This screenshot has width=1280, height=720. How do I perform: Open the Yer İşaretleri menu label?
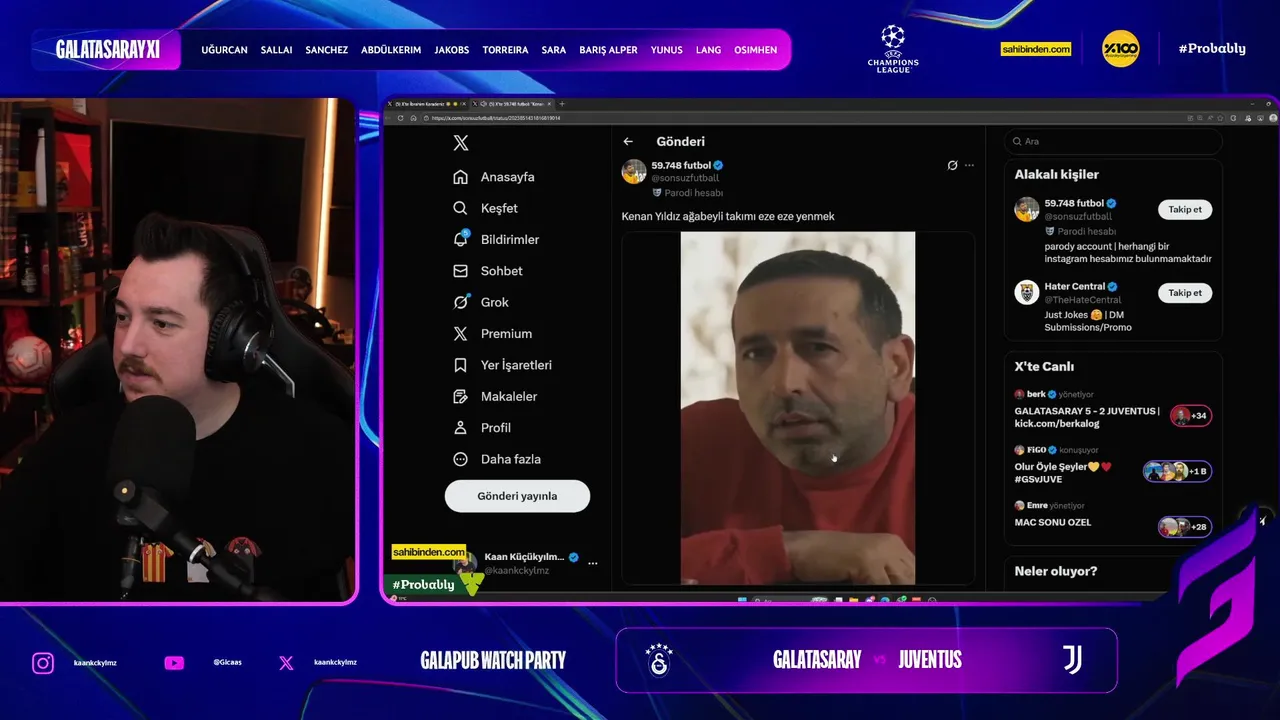(516, 365)
